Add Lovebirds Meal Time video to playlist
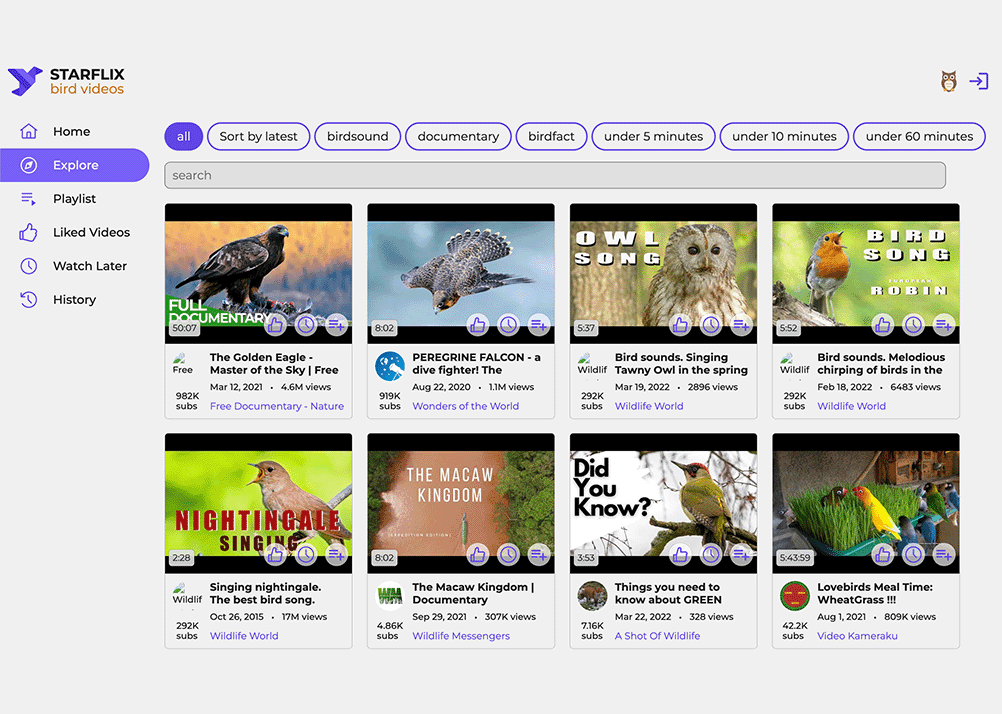This screenshot has height=714, width=1002. click(944, 554)
